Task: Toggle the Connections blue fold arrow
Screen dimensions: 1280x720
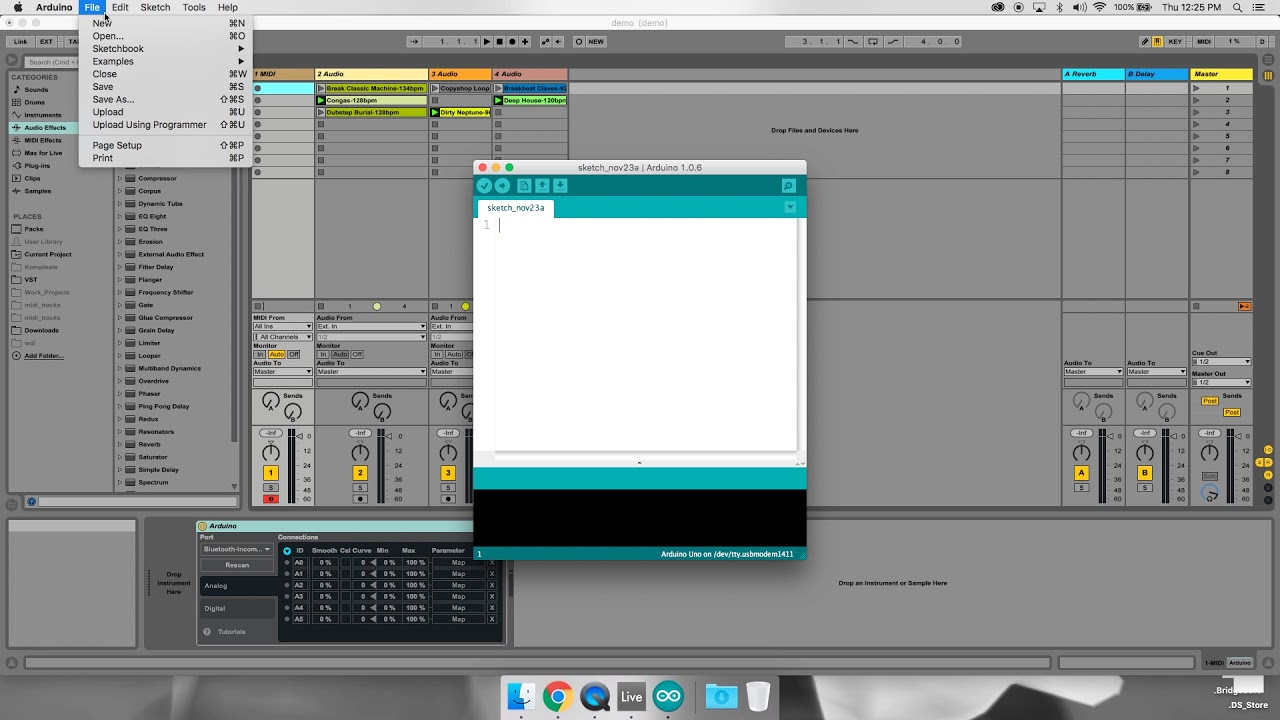Action: tap(287, 551)
